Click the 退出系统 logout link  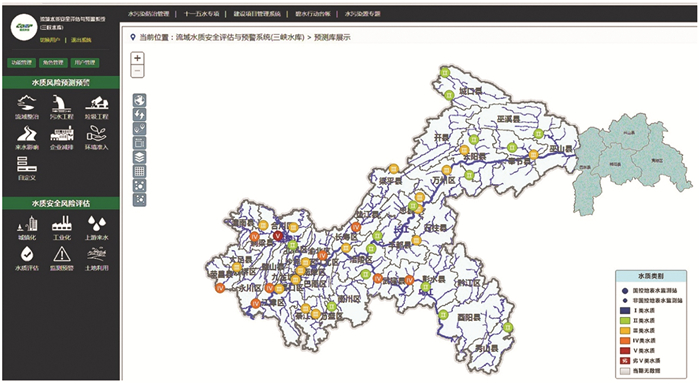[x=81, y=40]
